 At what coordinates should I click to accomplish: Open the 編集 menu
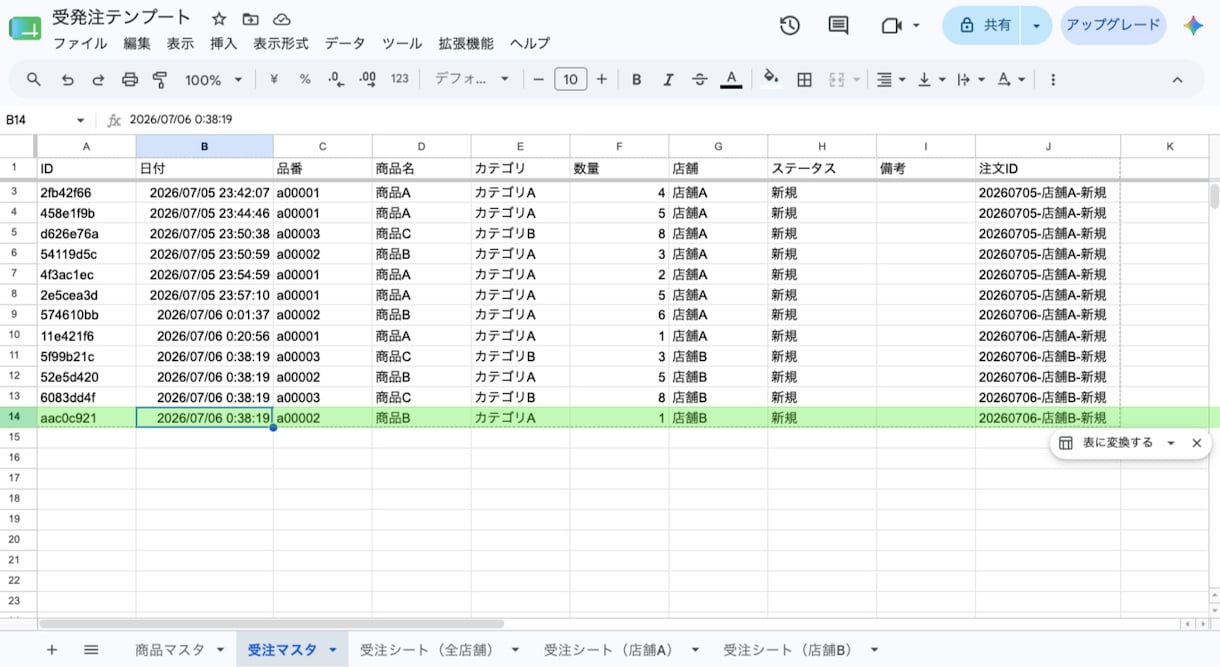(x=137, y=44)
